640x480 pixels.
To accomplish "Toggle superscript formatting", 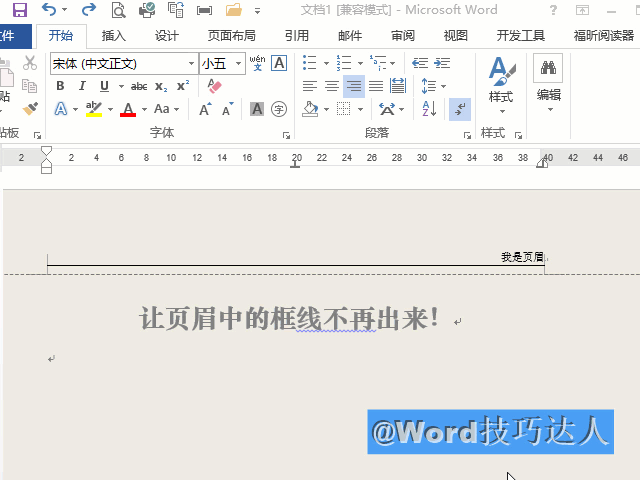I will 182,86.
